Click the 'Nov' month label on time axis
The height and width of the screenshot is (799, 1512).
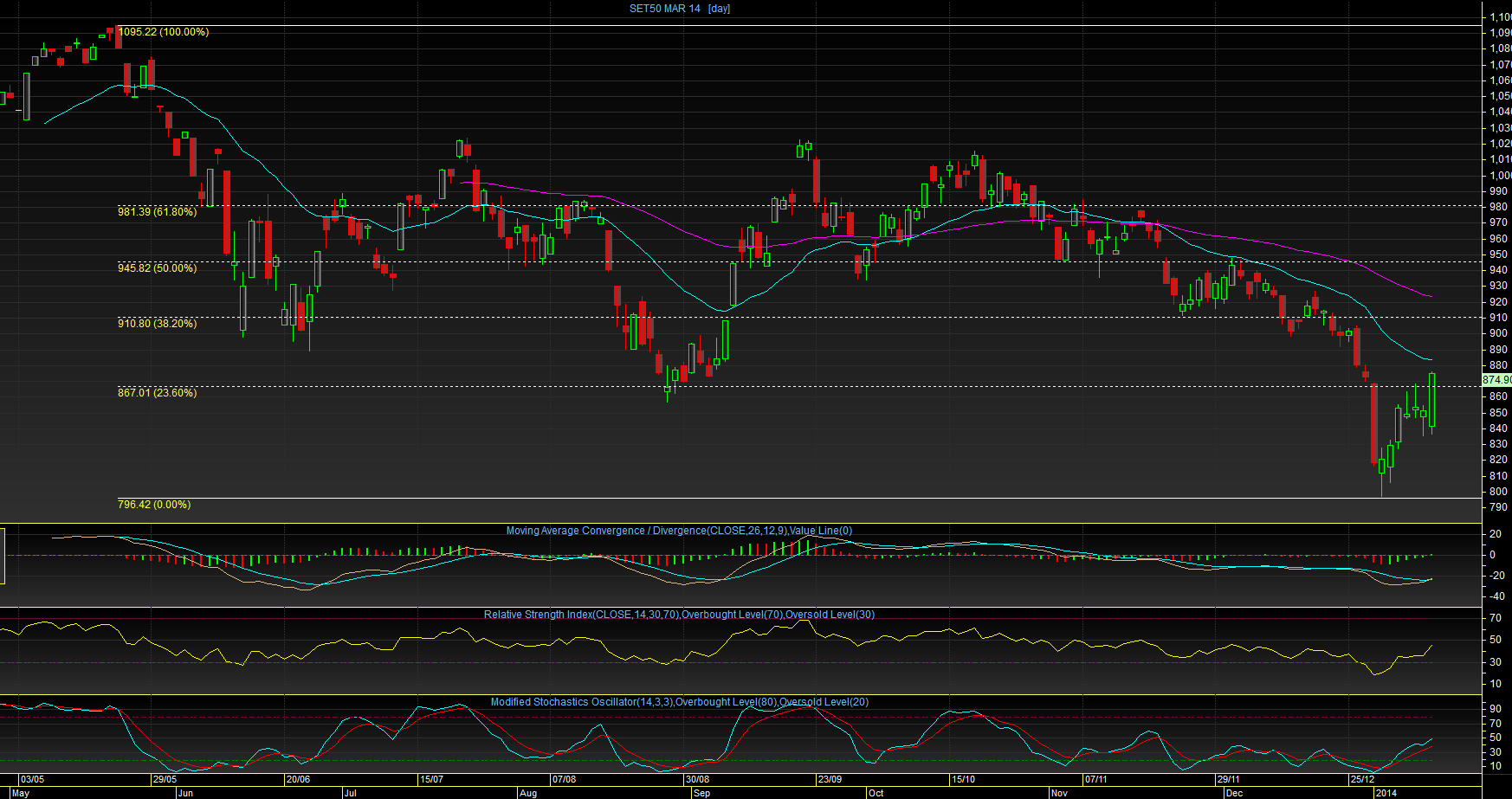coord(1059,793)
